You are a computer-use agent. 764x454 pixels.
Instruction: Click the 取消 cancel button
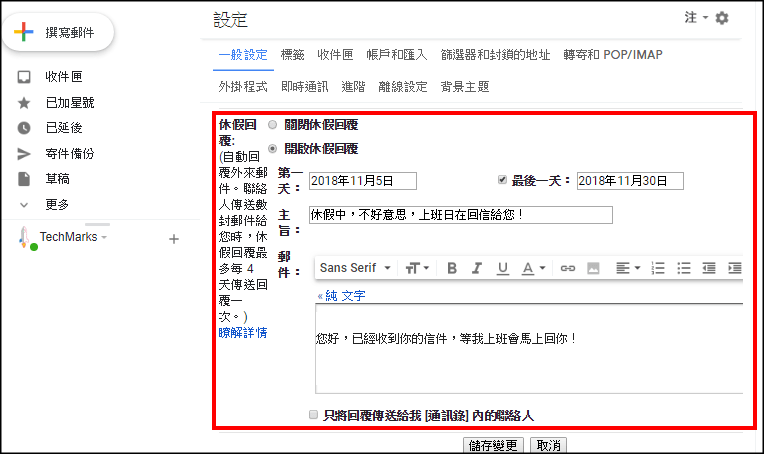pos(548,445)
